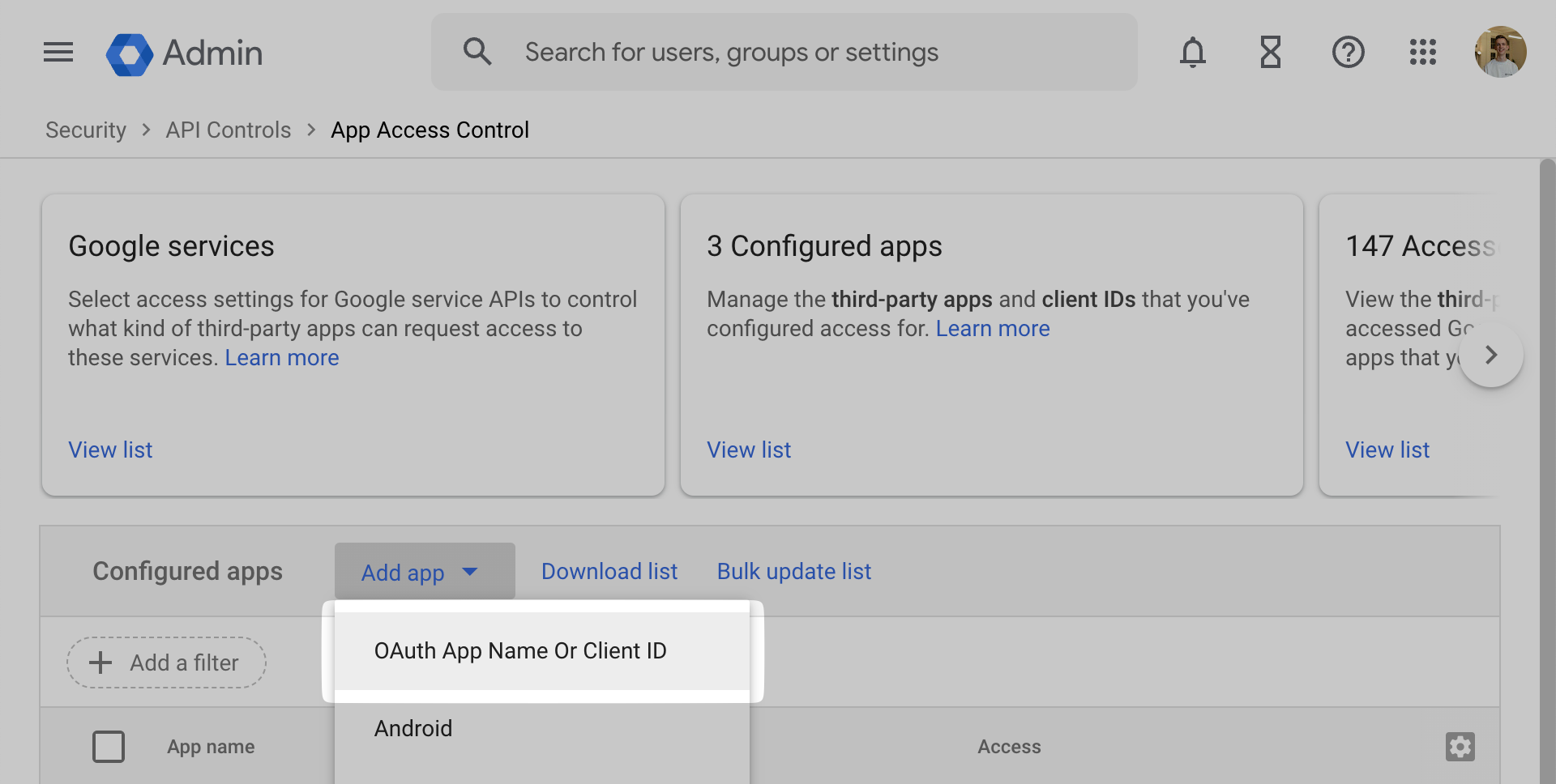
Task: Go to API Controls in the breadcrumb
Action: pos(229,130)
